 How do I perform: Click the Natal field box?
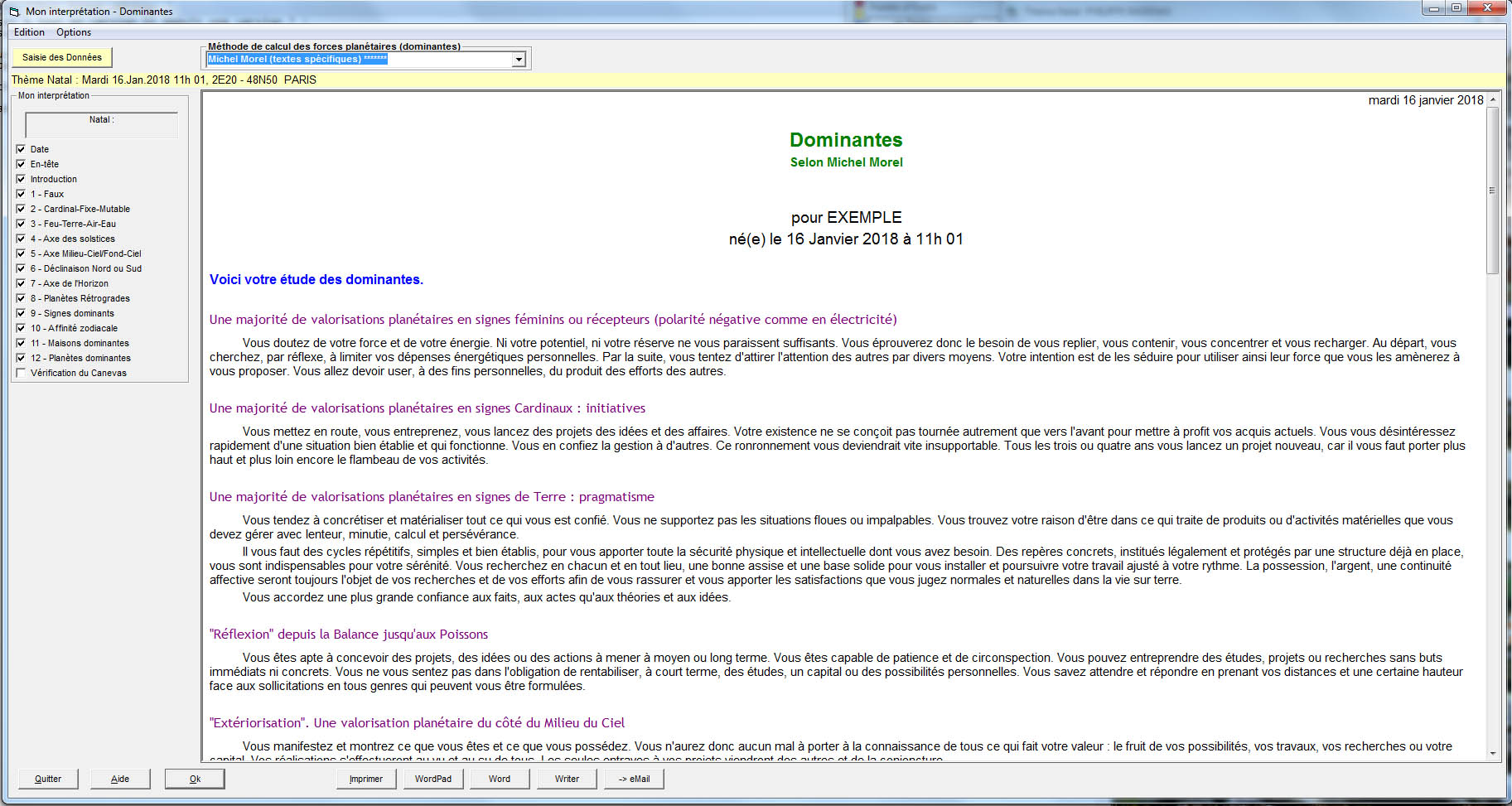[102, 125]
